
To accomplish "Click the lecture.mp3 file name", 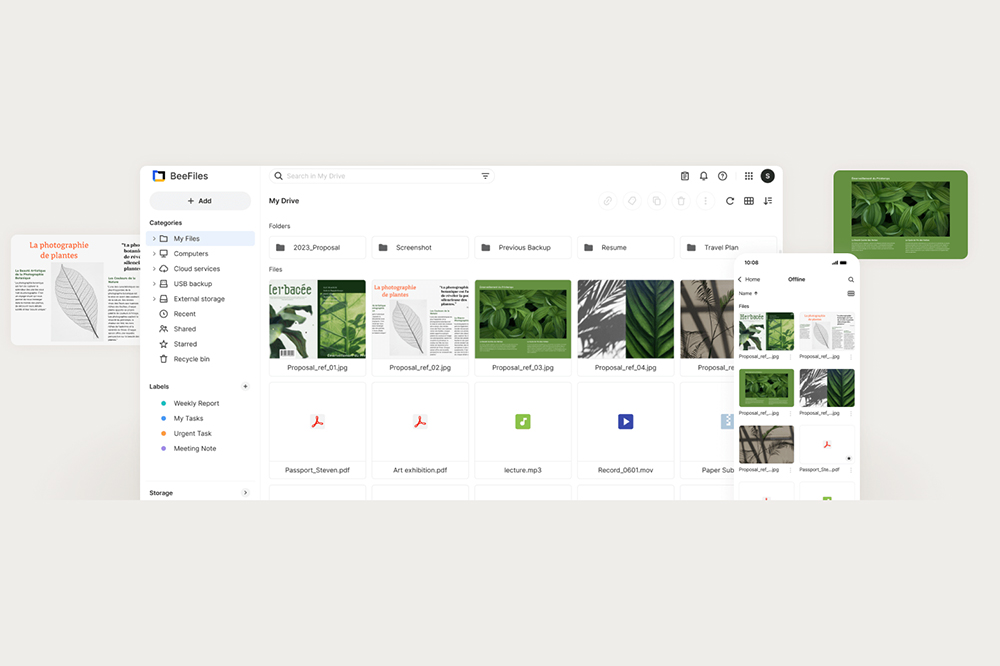I will (x=522, y=470).
